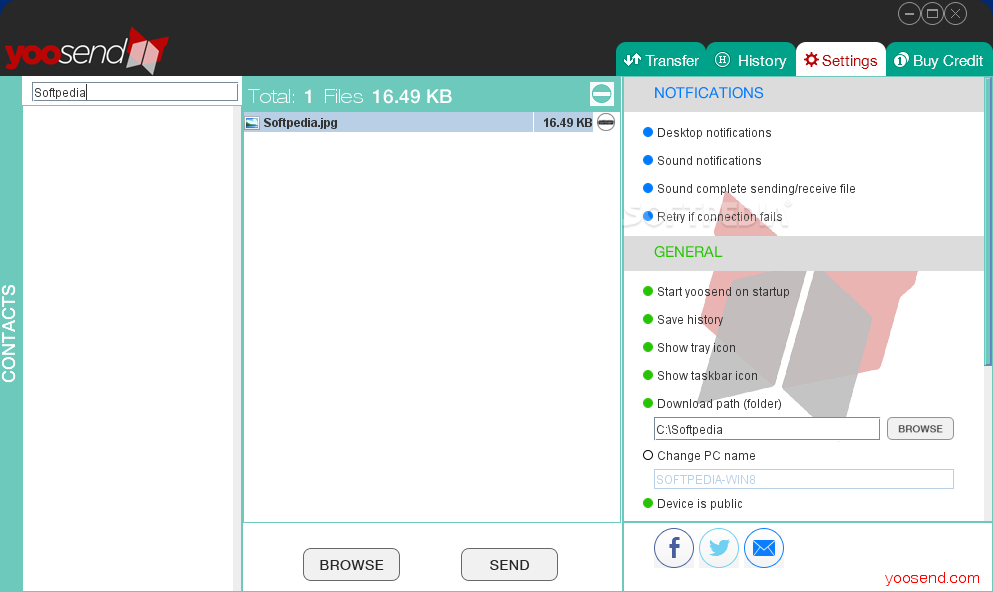Toggle Sound notifications

[648, 160]
